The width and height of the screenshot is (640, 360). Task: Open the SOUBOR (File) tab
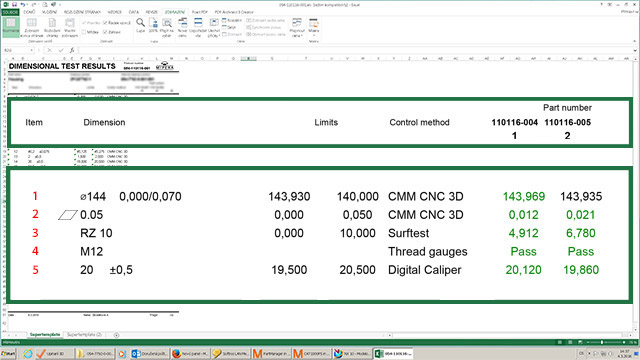tap(10, 12)
